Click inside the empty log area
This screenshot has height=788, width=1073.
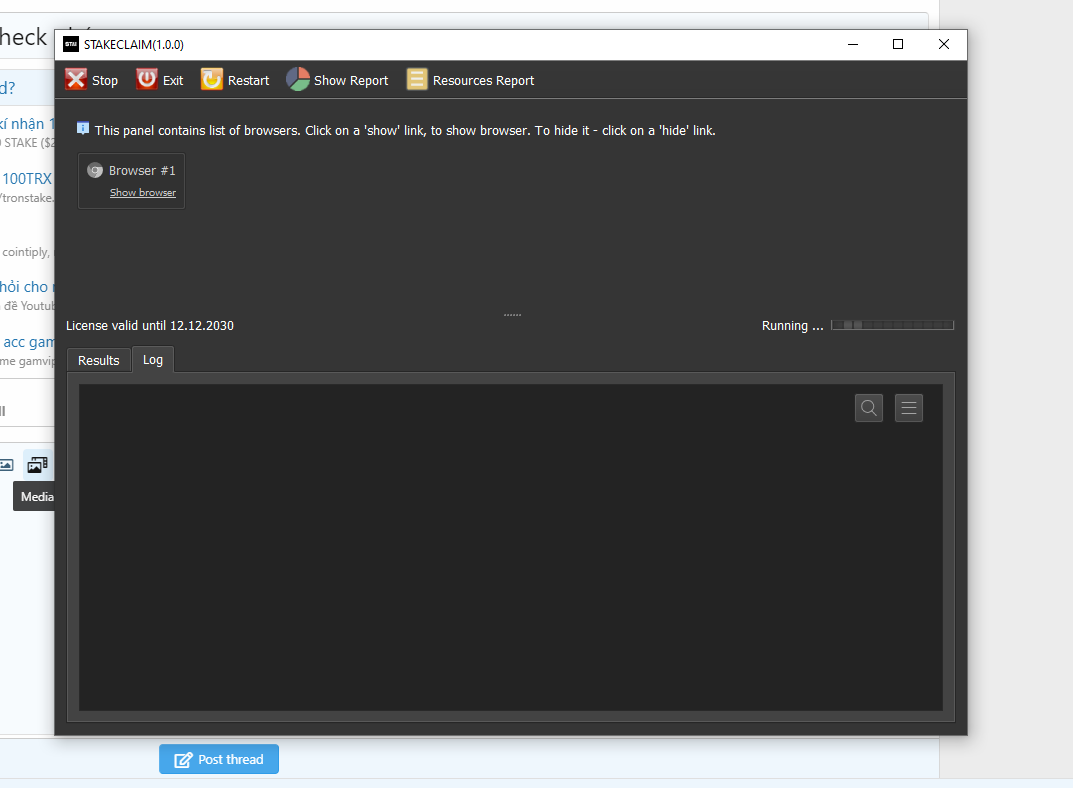coord(510,547)
